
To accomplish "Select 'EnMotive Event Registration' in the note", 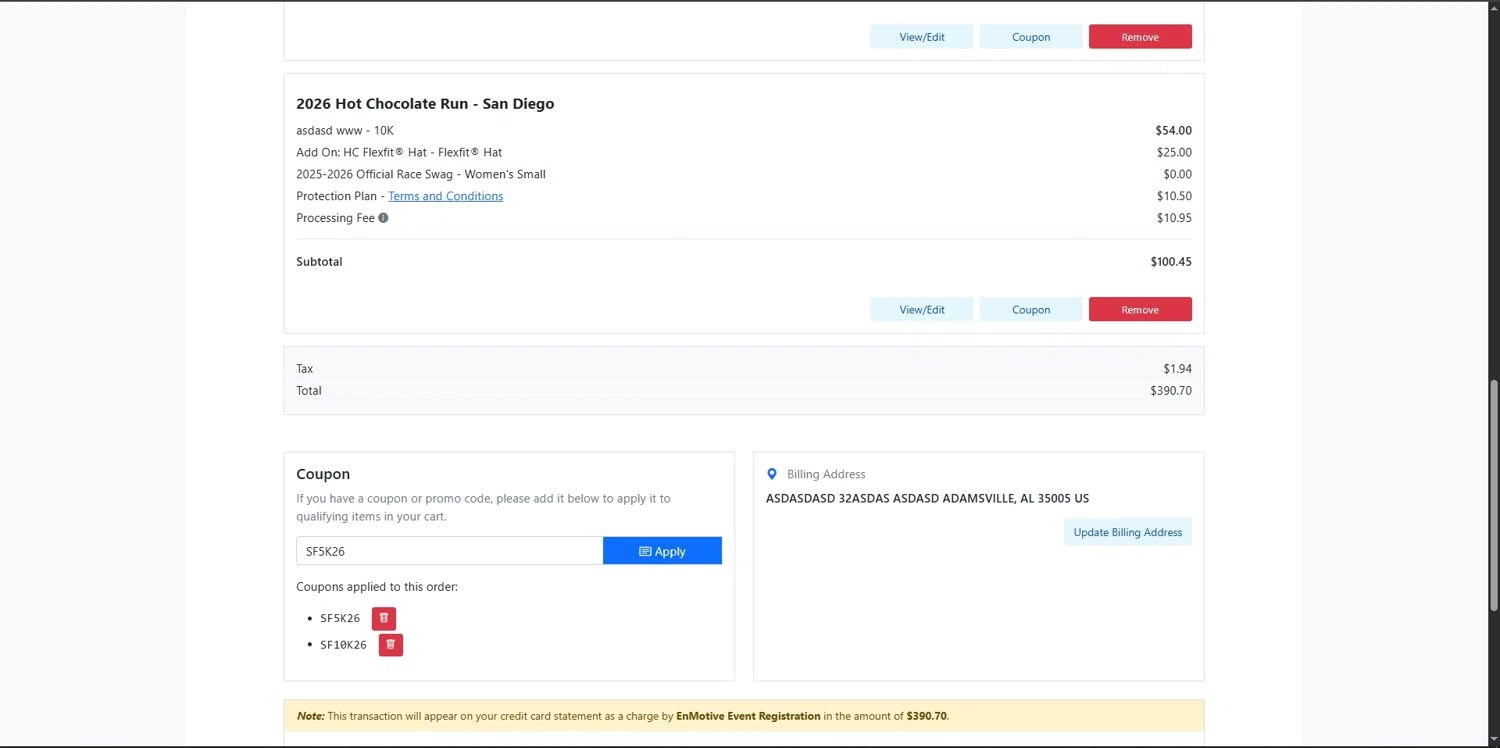I will tap(748, 716).
